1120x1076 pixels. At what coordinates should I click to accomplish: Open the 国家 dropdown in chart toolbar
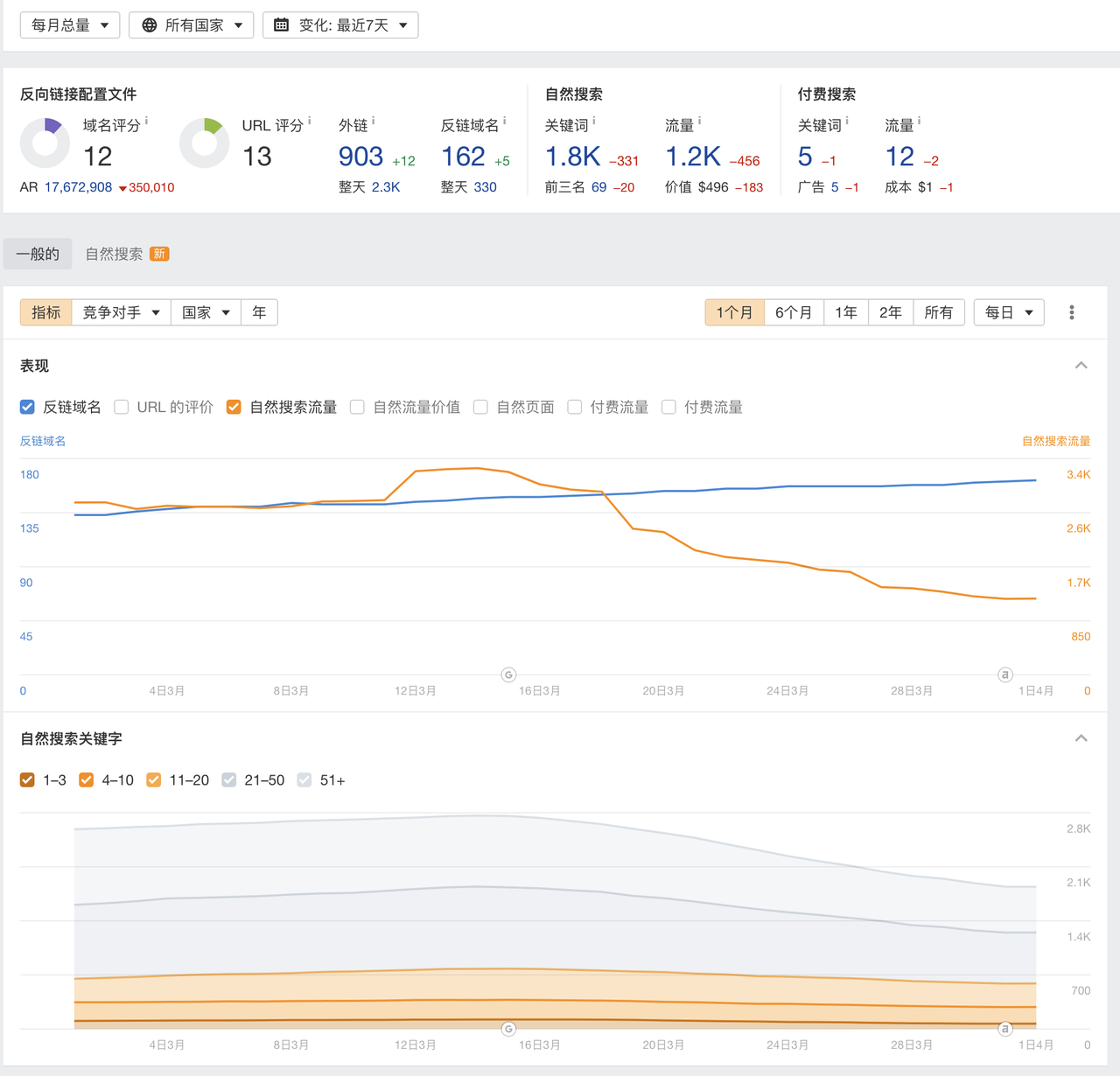point(206,312)
